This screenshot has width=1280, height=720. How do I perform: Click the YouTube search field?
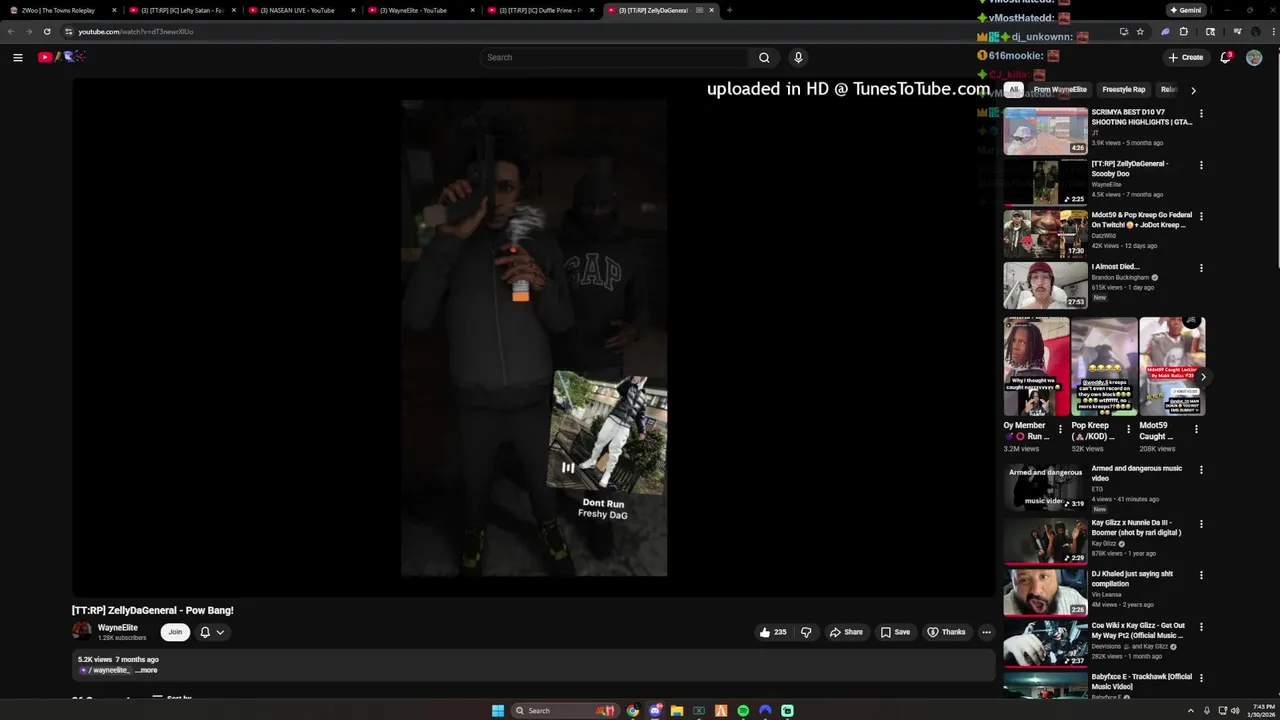[614, 57]
